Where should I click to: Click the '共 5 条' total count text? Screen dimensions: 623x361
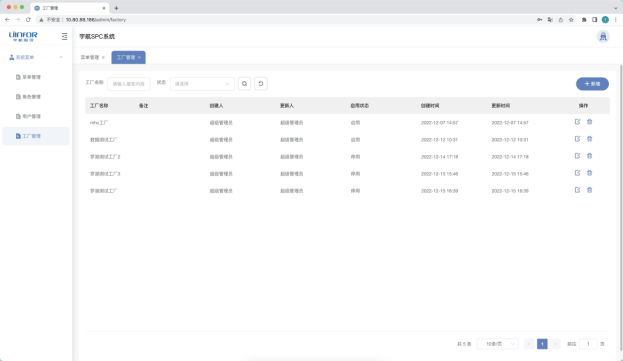tap(464, 344)
